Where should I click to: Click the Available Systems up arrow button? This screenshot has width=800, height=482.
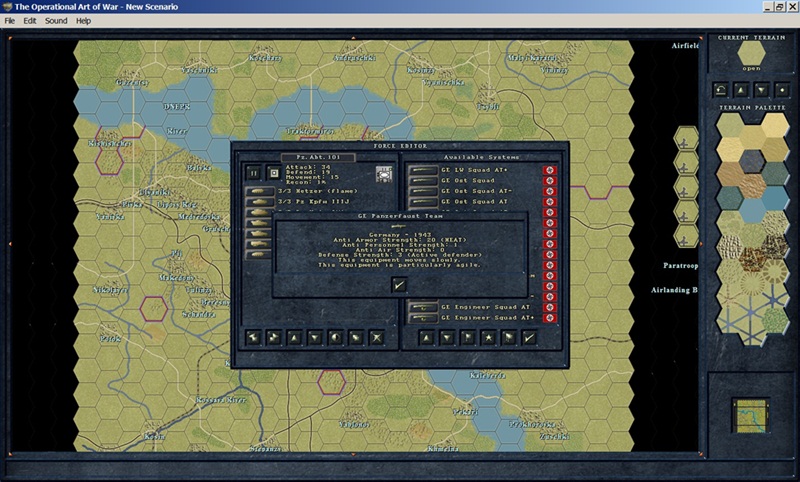427,338
